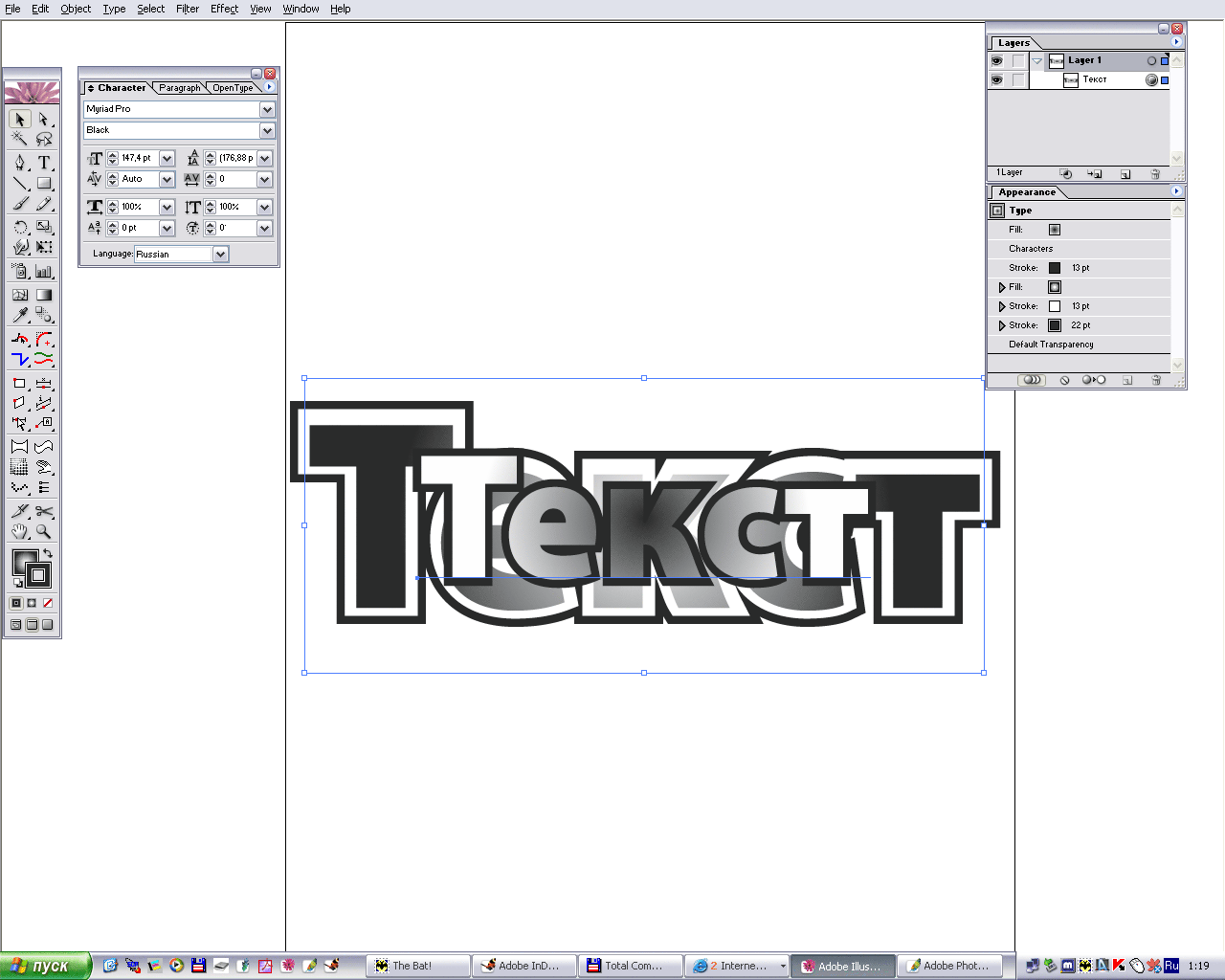Select the Scale tool
1225x980 pixels.
point(44,227)
